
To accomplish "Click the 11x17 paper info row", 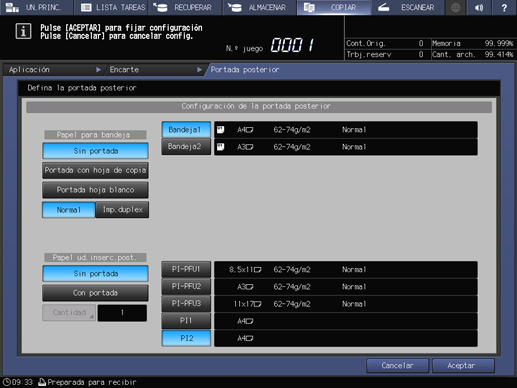I will (346, 304).
